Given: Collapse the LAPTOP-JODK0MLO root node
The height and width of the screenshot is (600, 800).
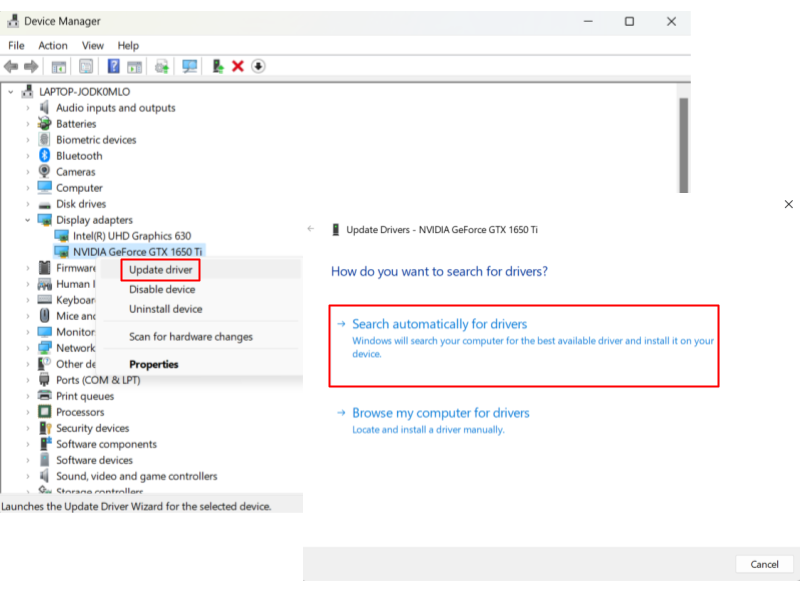Looking at the screenshot, I should [11, 92].
